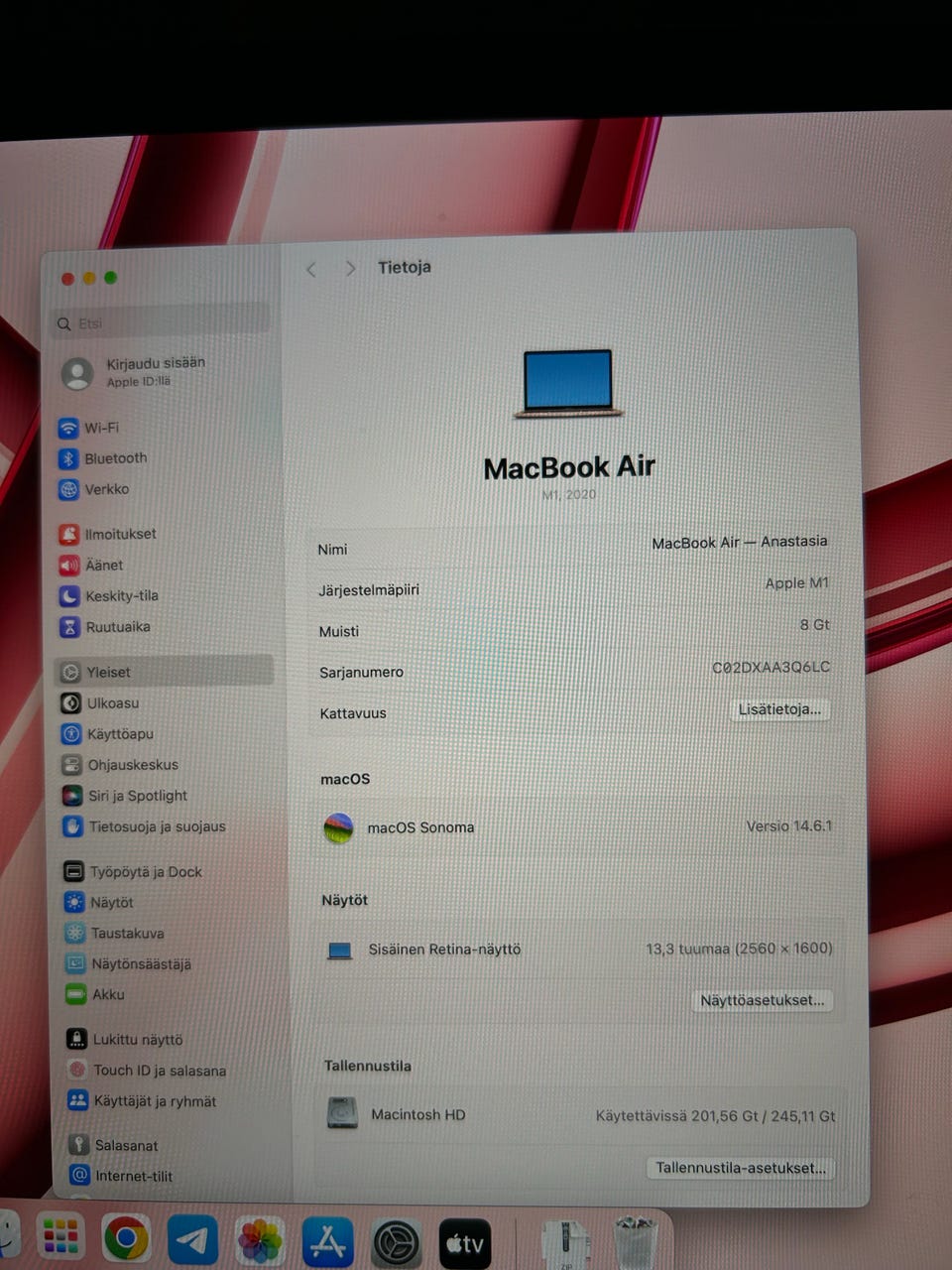Open Näyttöasetukset display settings button

(762, 1000)
